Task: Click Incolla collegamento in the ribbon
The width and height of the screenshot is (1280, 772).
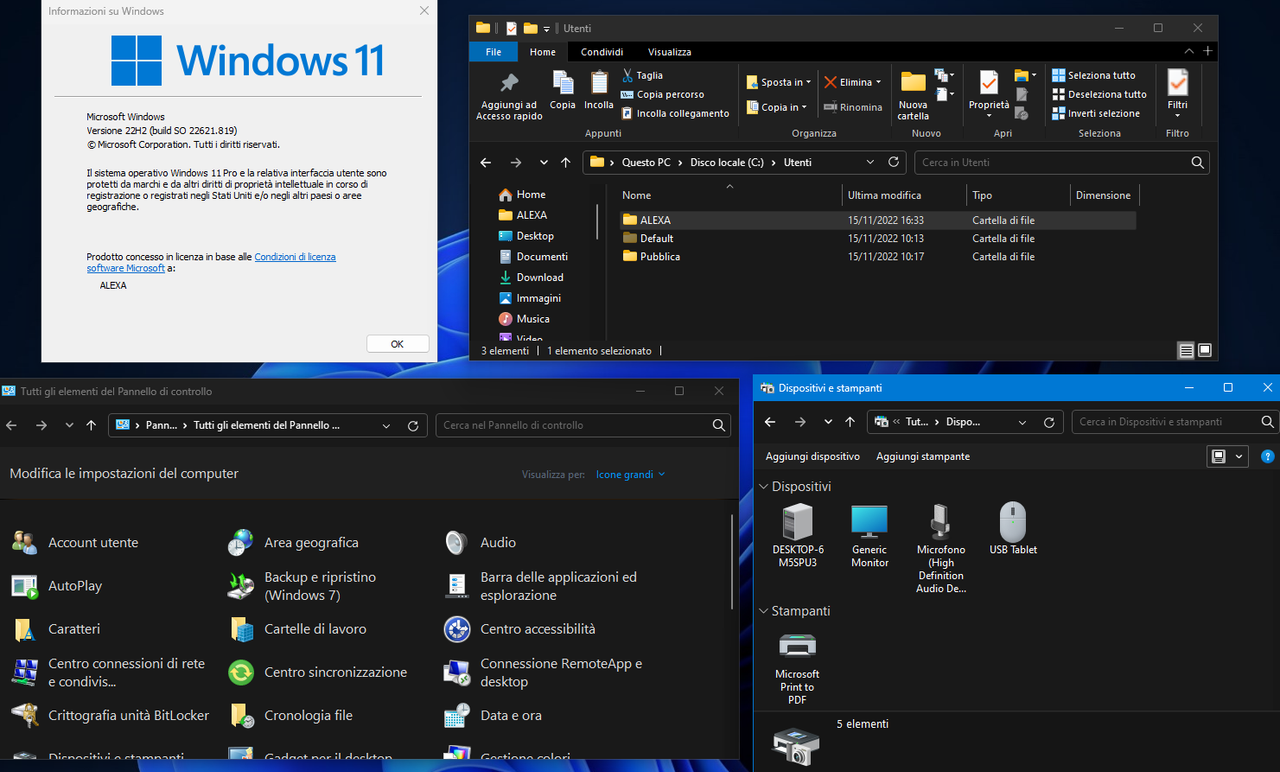Action: pos(675,113)
